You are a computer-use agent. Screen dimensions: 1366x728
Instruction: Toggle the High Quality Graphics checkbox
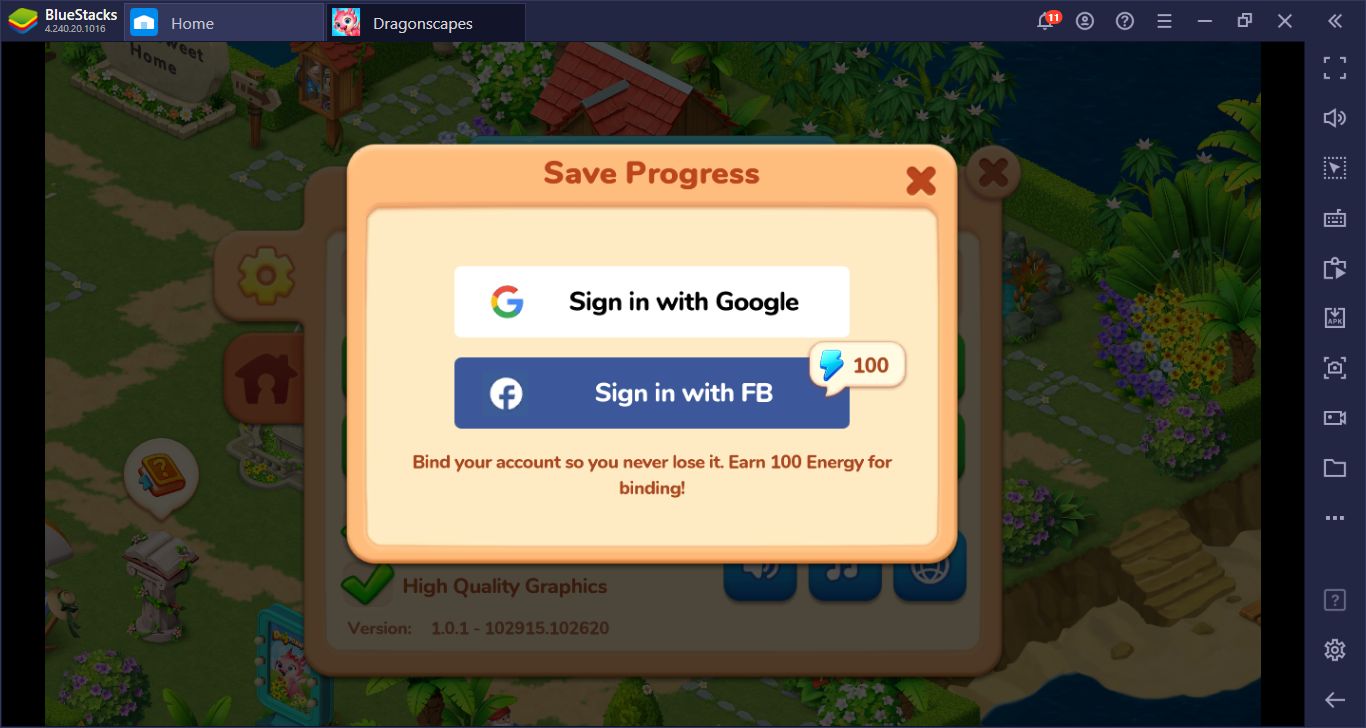pyautogui.click(x=367, y=584)
